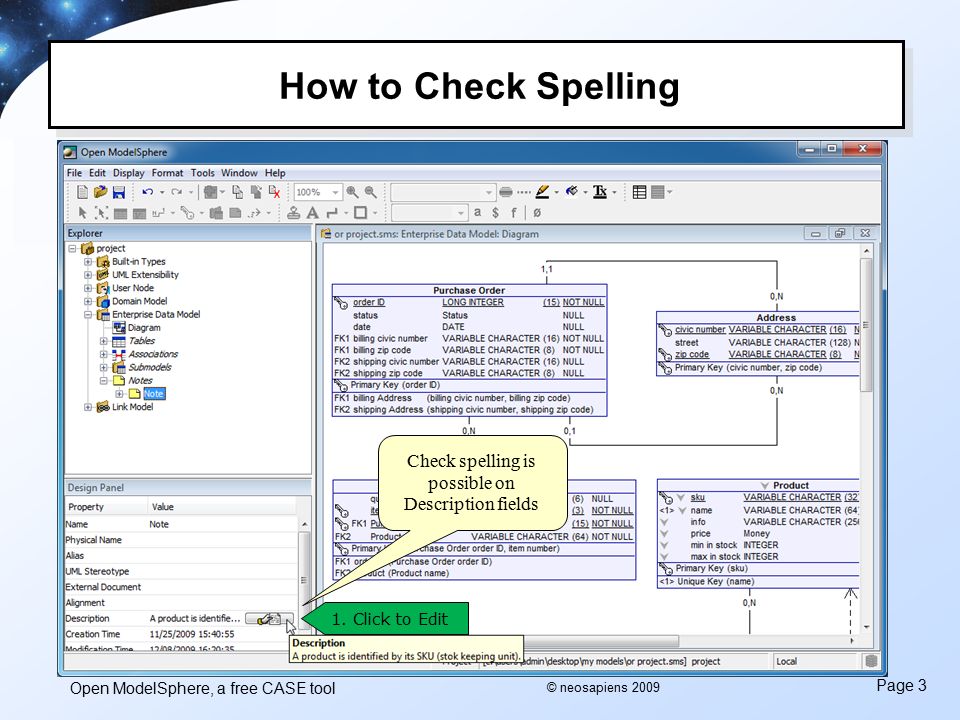960x720 pixels.
Task: Paste using the clipboard icon
Action: coord(256,192)
